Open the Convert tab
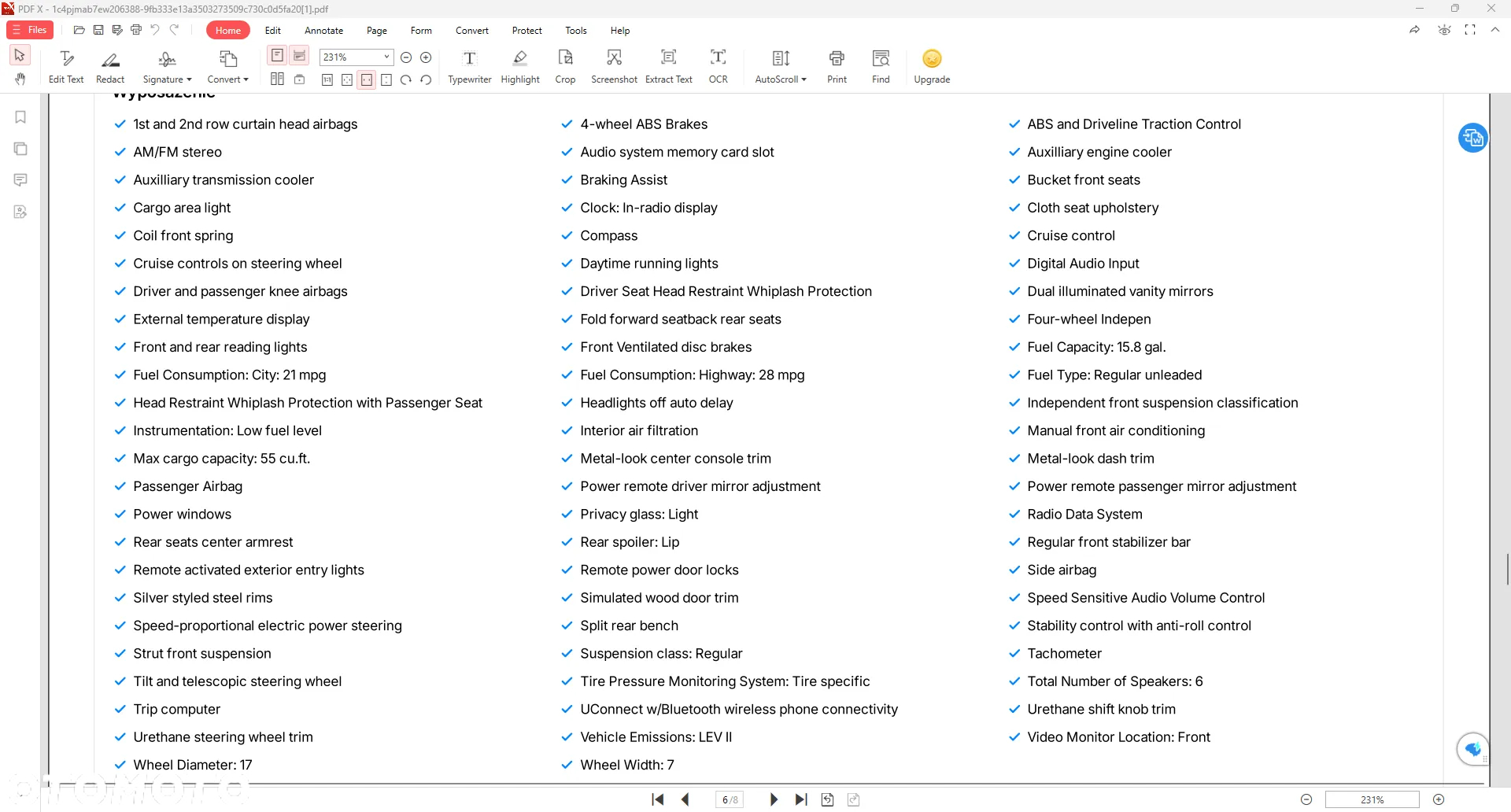Screen dimensions: 1511x812 [472, 30]
